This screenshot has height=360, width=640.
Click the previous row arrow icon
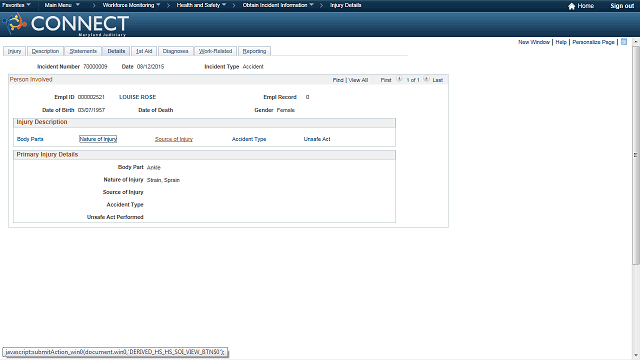click(399, 79)
